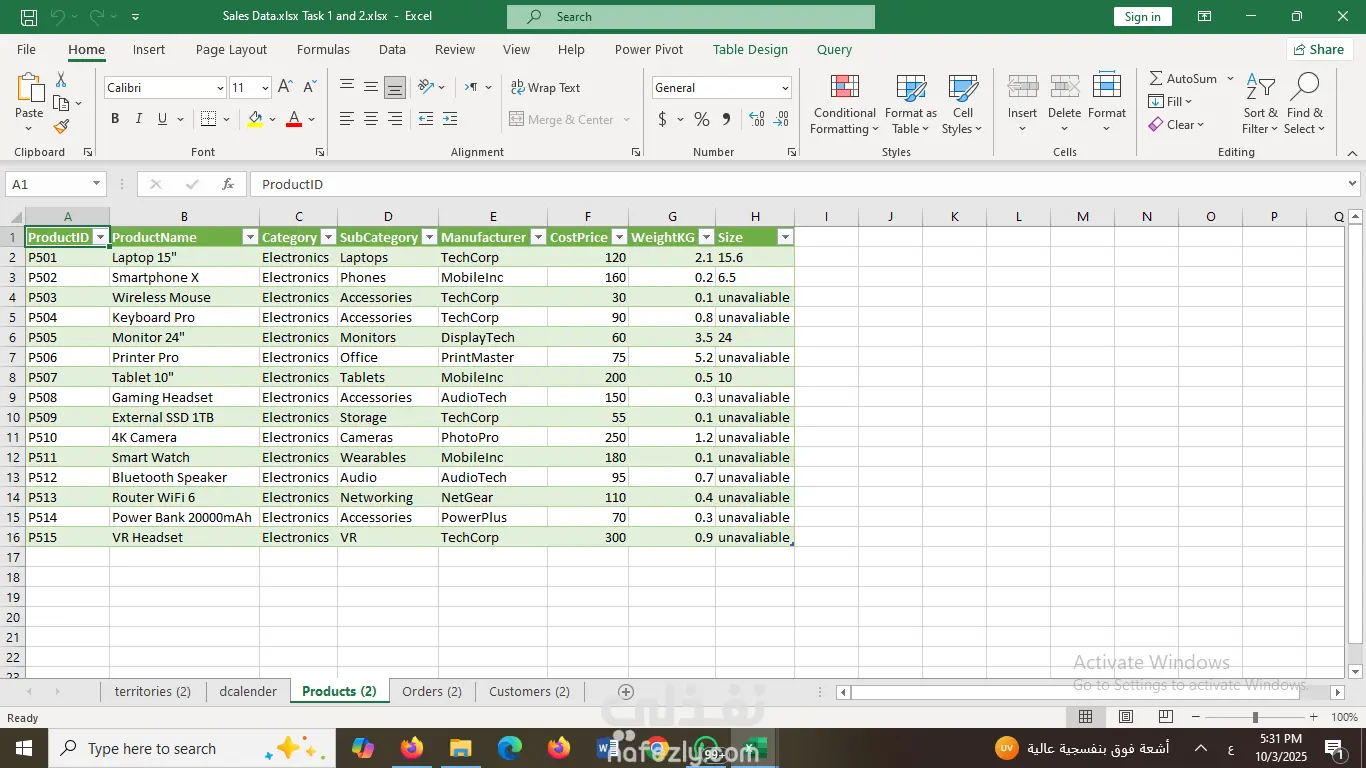Apply the red font color
Viewport: 1366px width, 768px height.
[x=294, y=119]
